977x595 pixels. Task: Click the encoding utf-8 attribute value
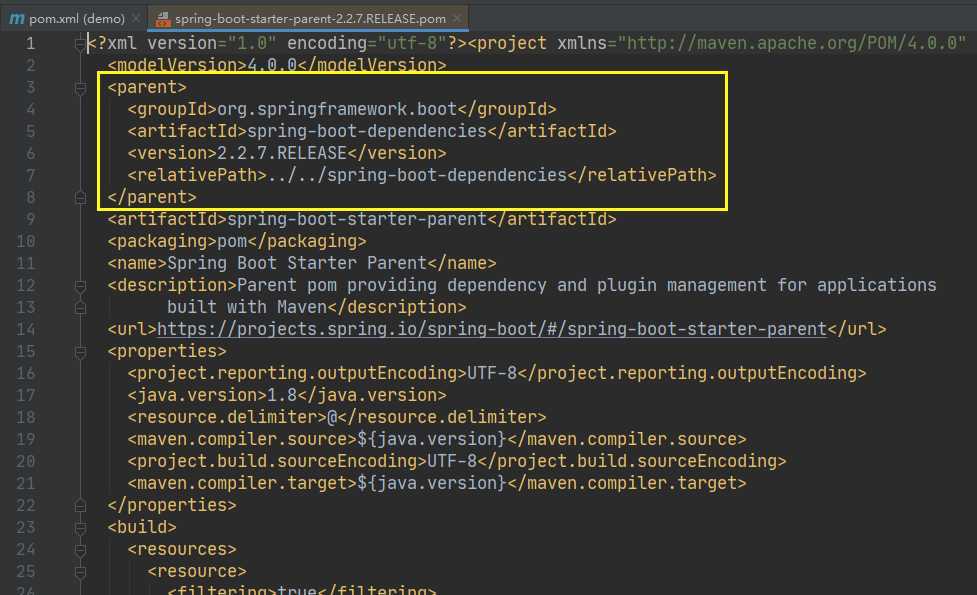pyautogui.click(x=412, y=44)
